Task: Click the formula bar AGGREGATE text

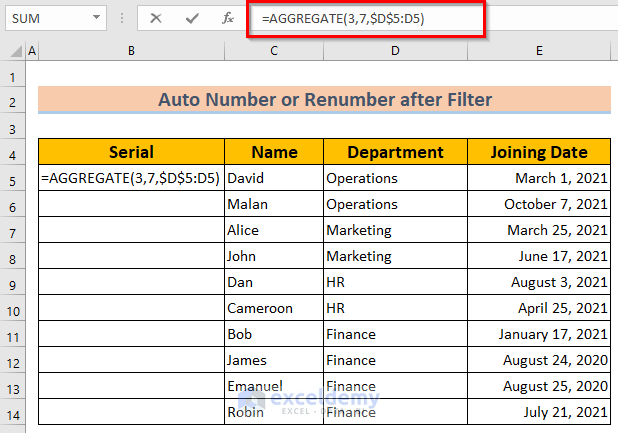Action: pyautogui.click(x=331, y=19)
